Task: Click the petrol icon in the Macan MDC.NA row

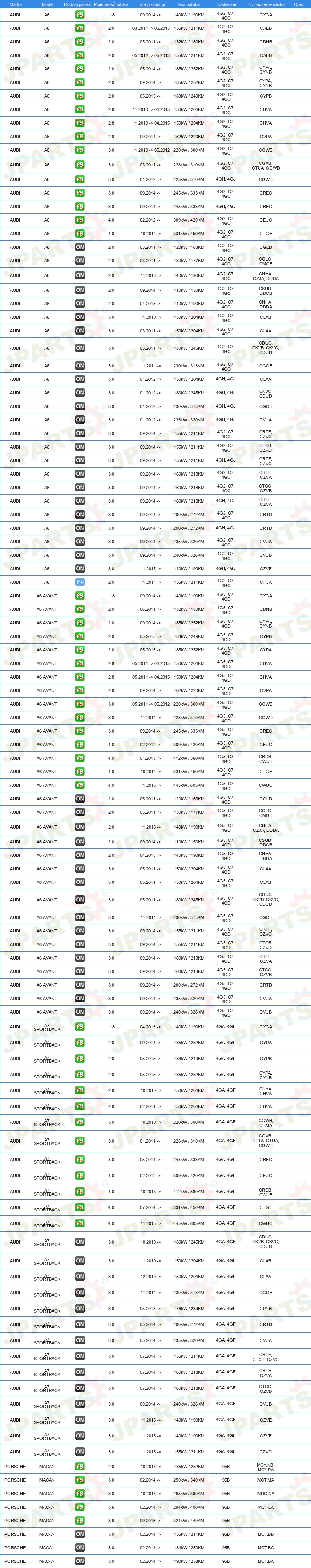Action: pyautogui.click(x=80, y=1494)
